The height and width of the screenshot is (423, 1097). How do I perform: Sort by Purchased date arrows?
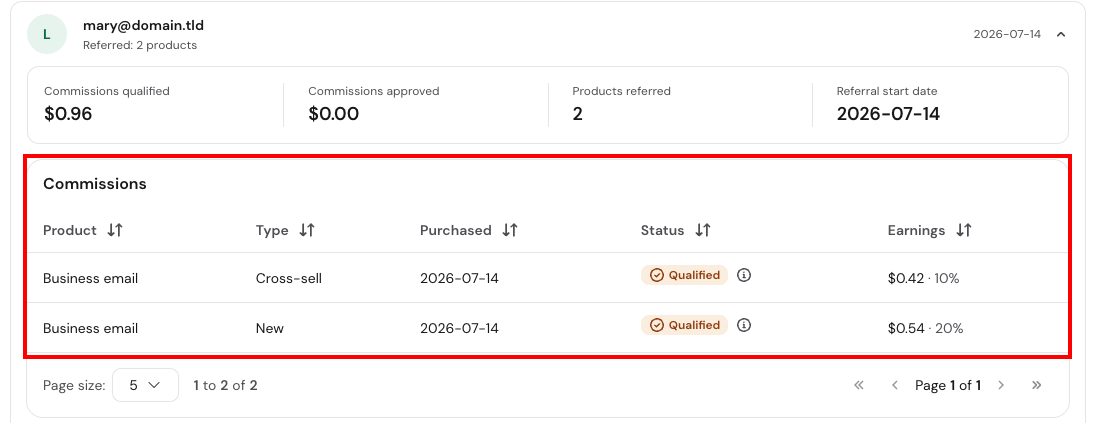(509, 230)
